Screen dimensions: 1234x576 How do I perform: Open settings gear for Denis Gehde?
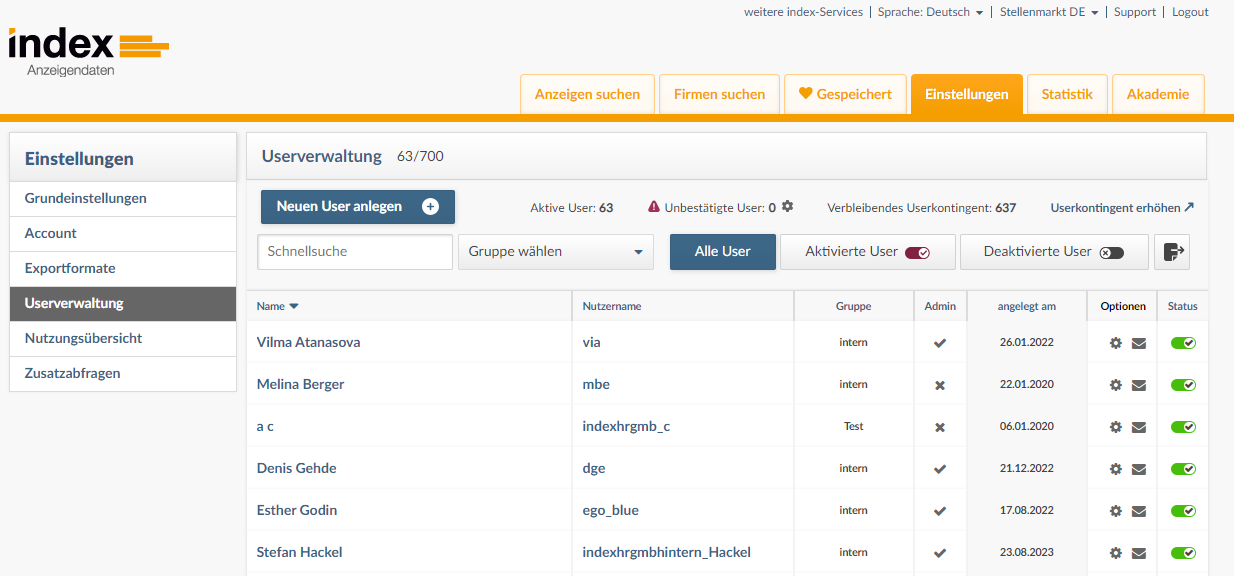click(1115, 468)
